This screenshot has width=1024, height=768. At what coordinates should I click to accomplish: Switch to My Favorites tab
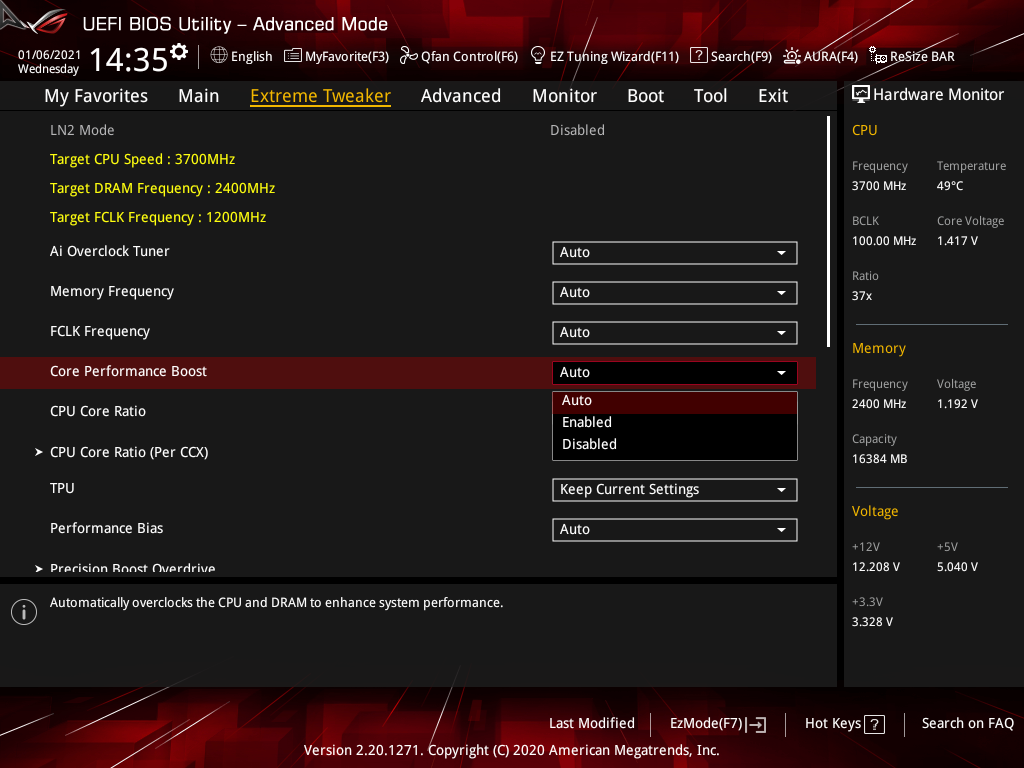[x=96, y=96]
